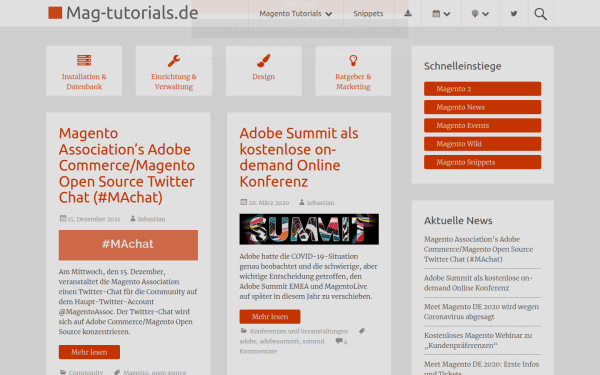Open Installation & Datenbank category
600x375 pixels.
point(84,82)
